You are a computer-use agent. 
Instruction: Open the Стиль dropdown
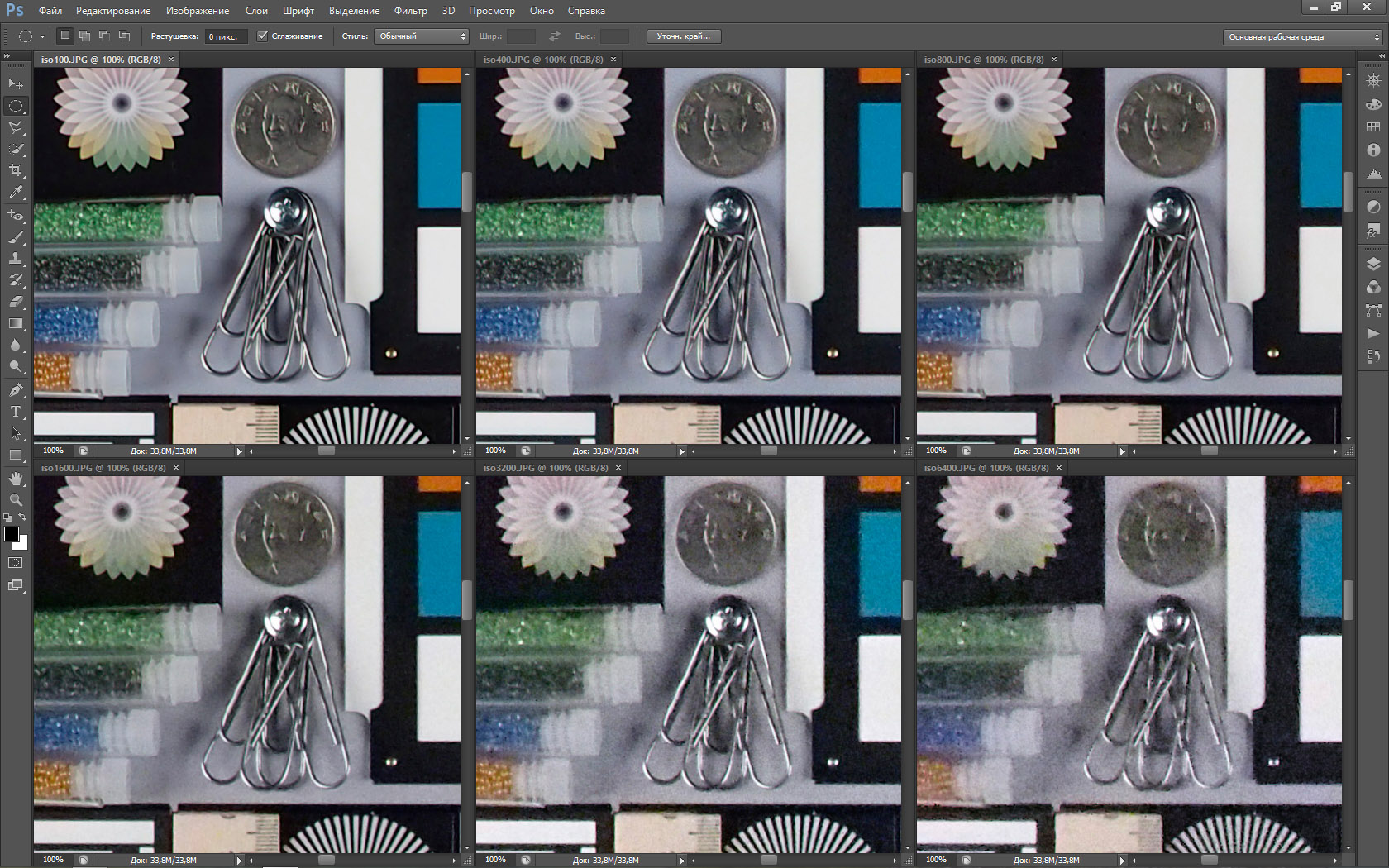click(422, 36)
